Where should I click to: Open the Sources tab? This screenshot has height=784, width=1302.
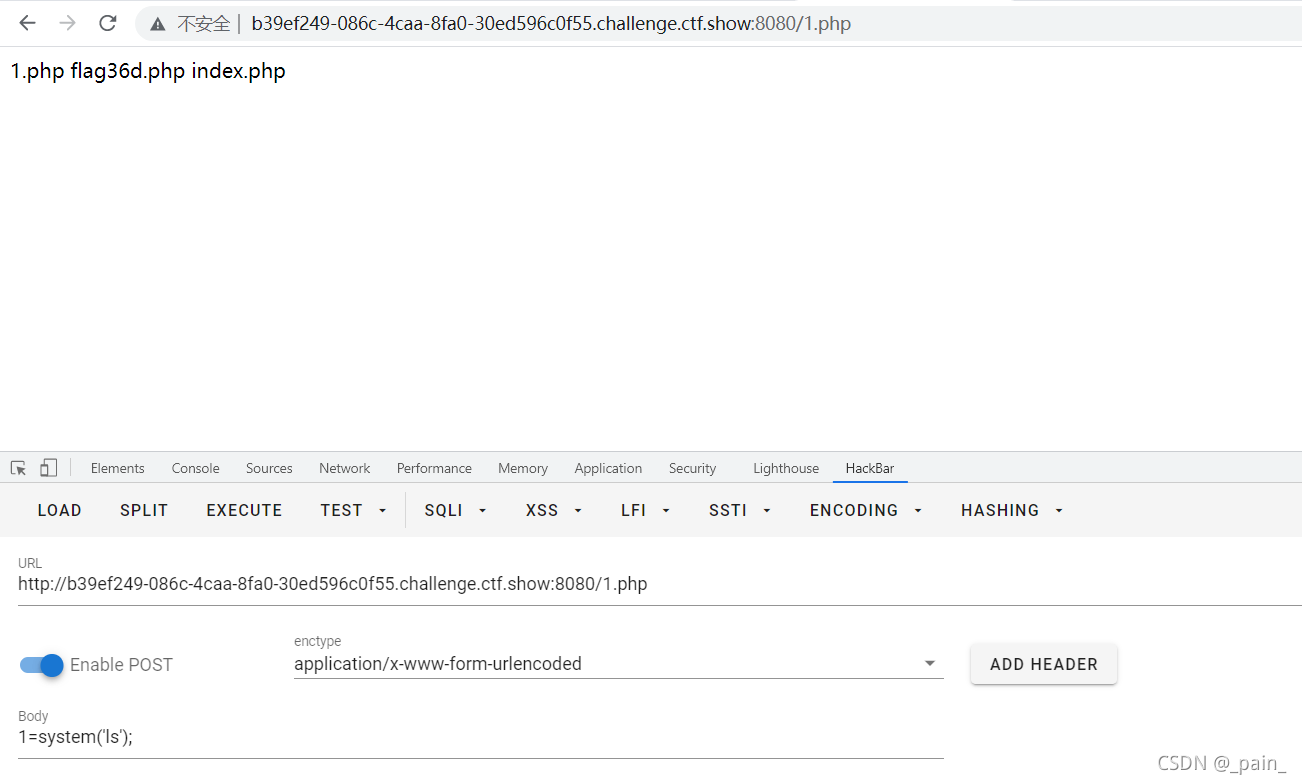[x=269, y=468]
